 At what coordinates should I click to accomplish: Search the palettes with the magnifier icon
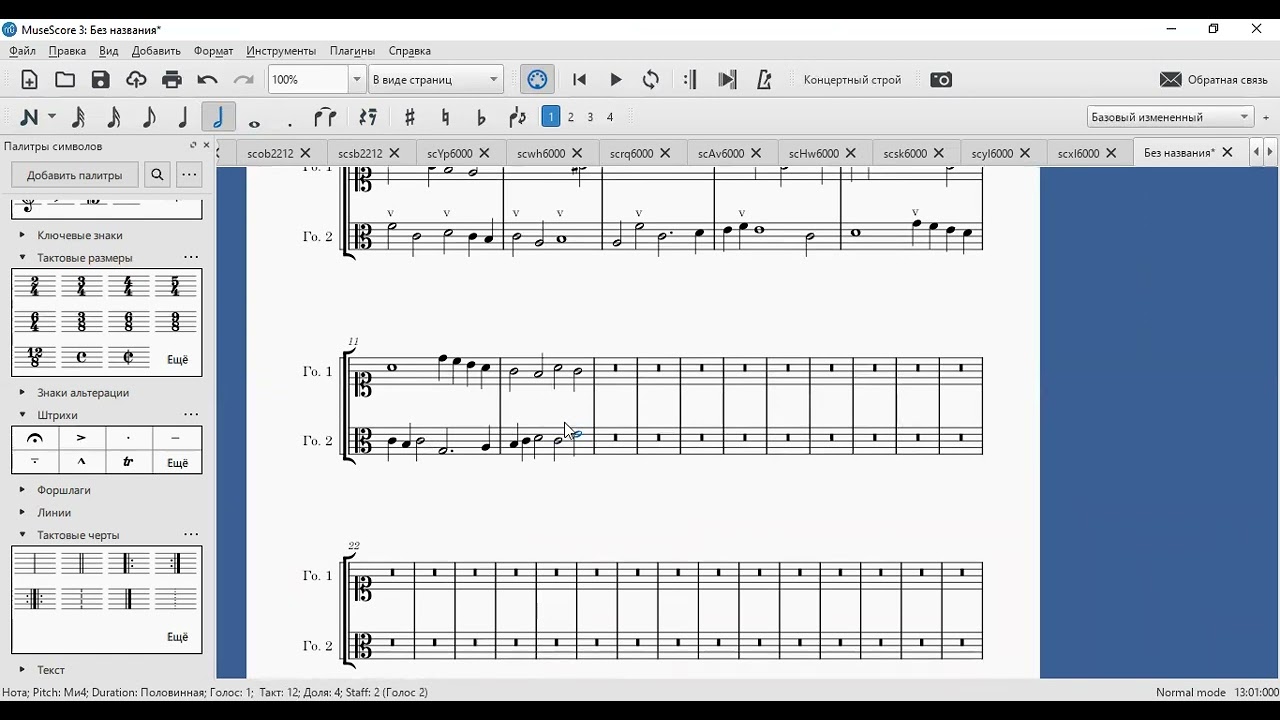coord(157,175)
